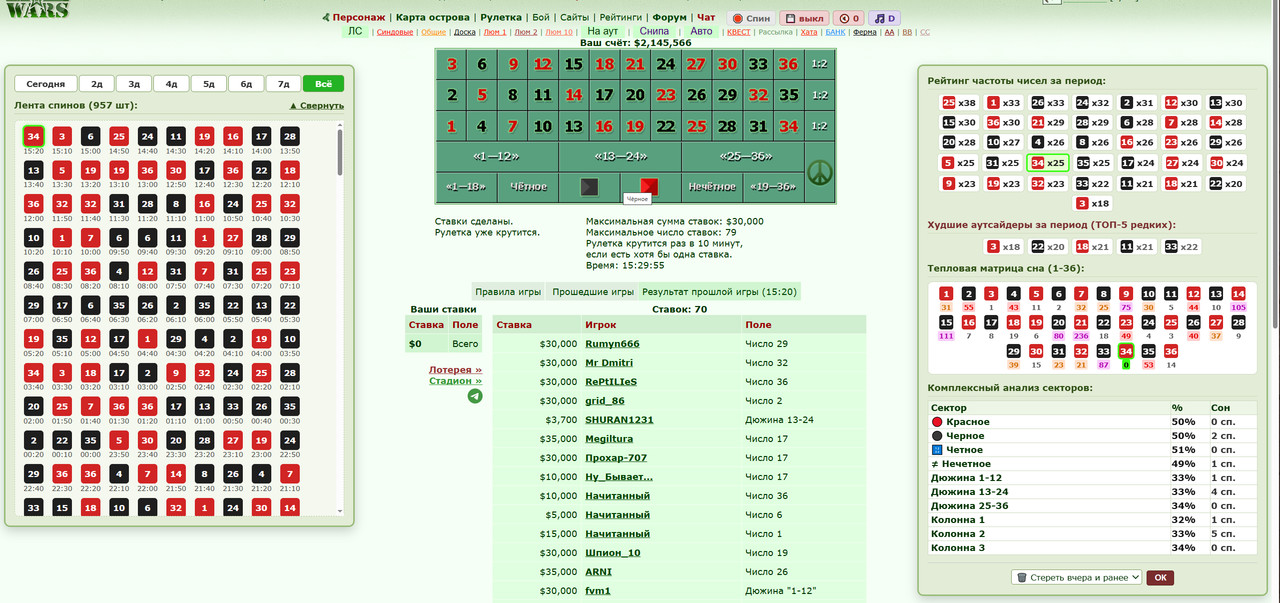Bet on black square on roulette table
The height and width of the screenshot is (603, 1280).
tap(589, 186)
